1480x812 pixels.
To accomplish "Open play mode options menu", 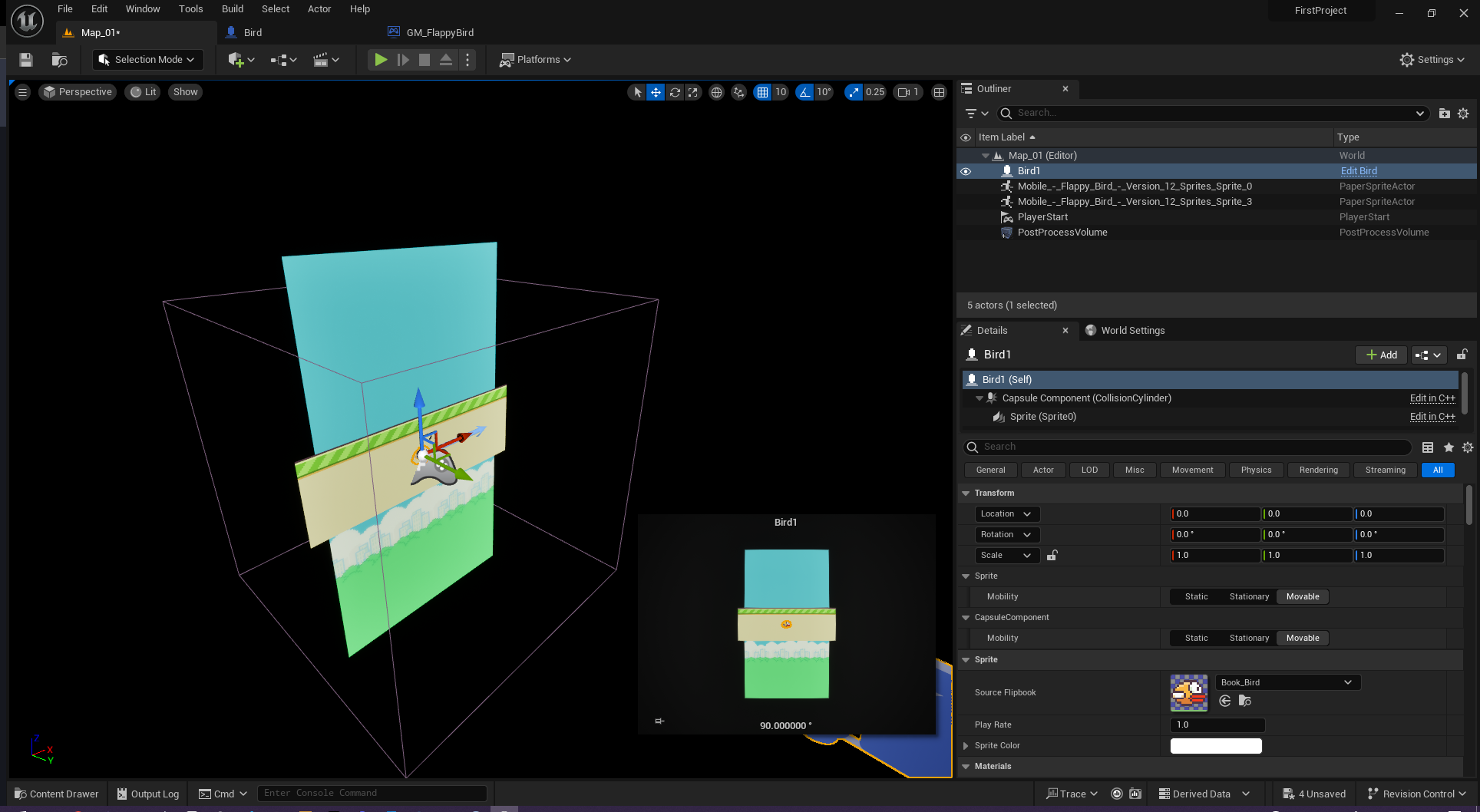I will point(467,60).
